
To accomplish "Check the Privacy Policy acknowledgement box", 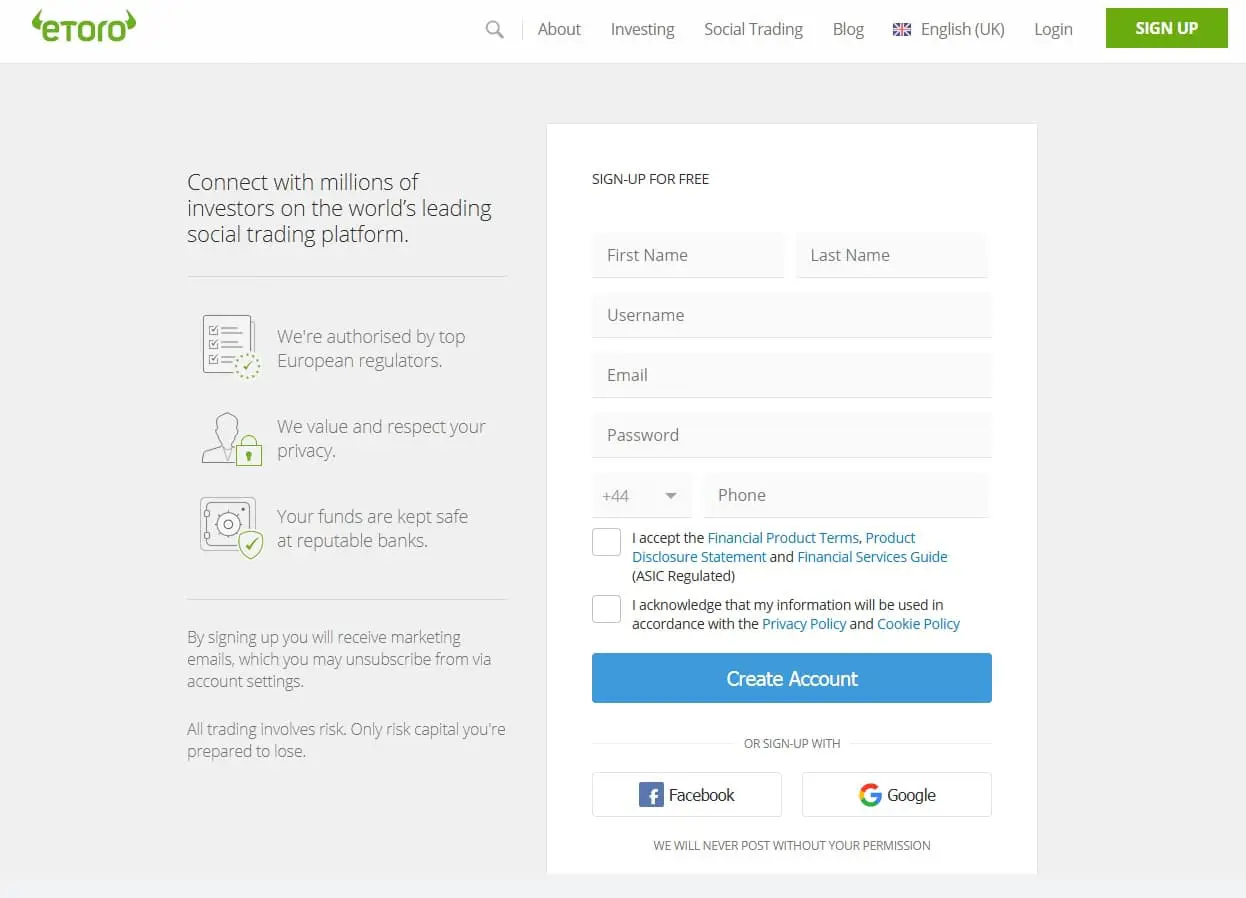I will tap(606, 608).
